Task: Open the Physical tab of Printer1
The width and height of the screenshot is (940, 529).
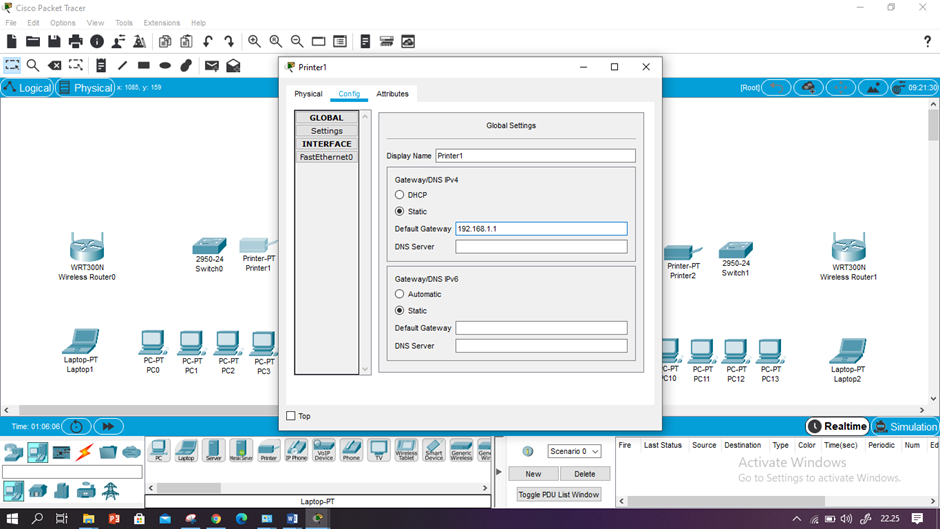Action: pos(308,94)
